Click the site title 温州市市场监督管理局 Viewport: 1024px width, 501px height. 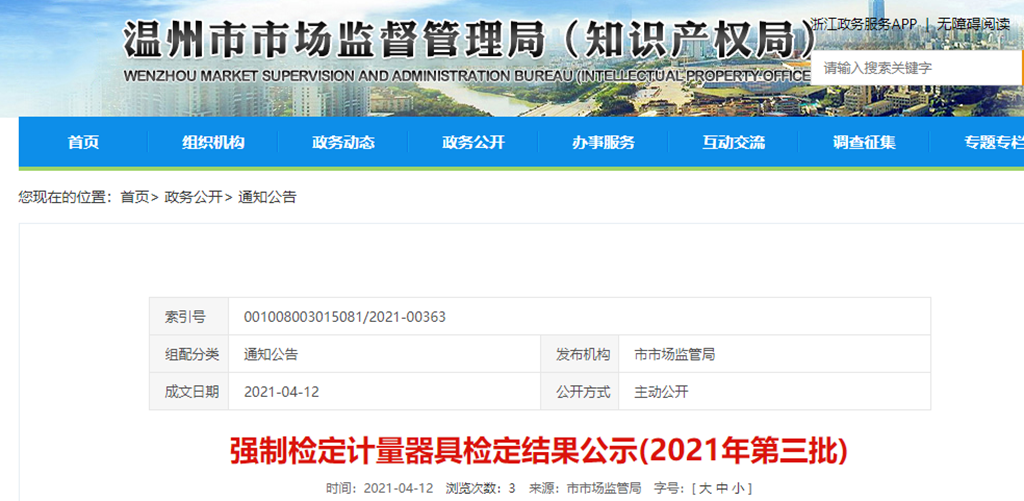pos(334,40)
